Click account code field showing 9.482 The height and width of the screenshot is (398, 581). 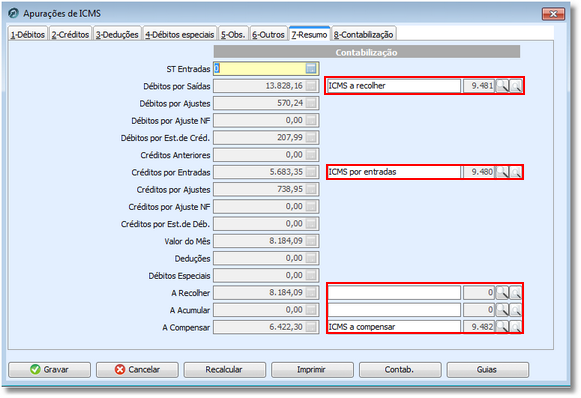click(479, 327)
